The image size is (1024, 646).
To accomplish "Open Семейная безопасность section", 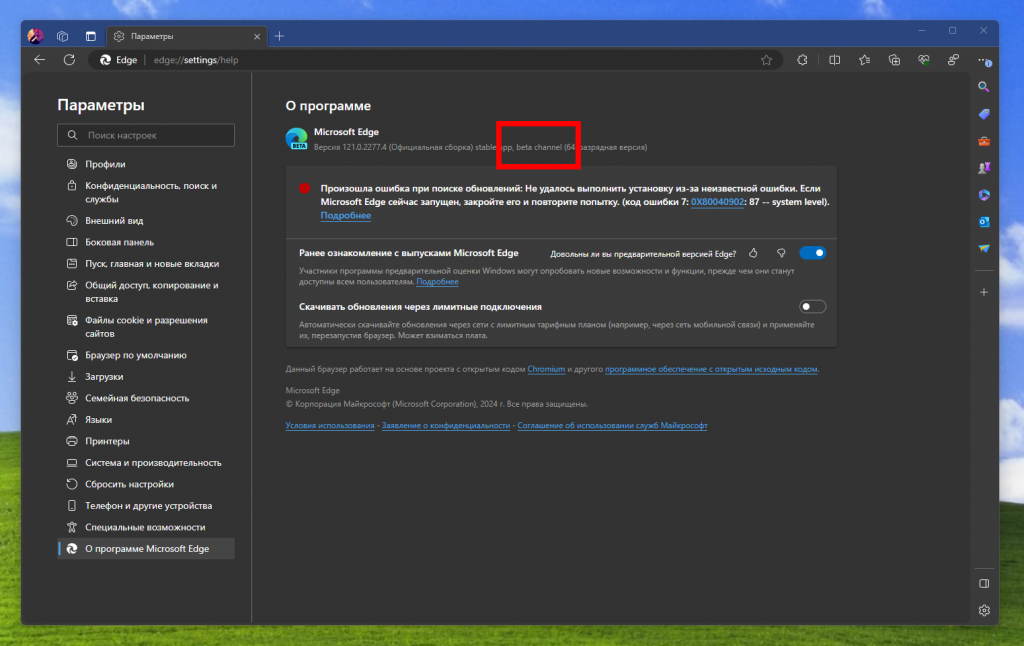I will pyautogui.click(x=146, y=398).
